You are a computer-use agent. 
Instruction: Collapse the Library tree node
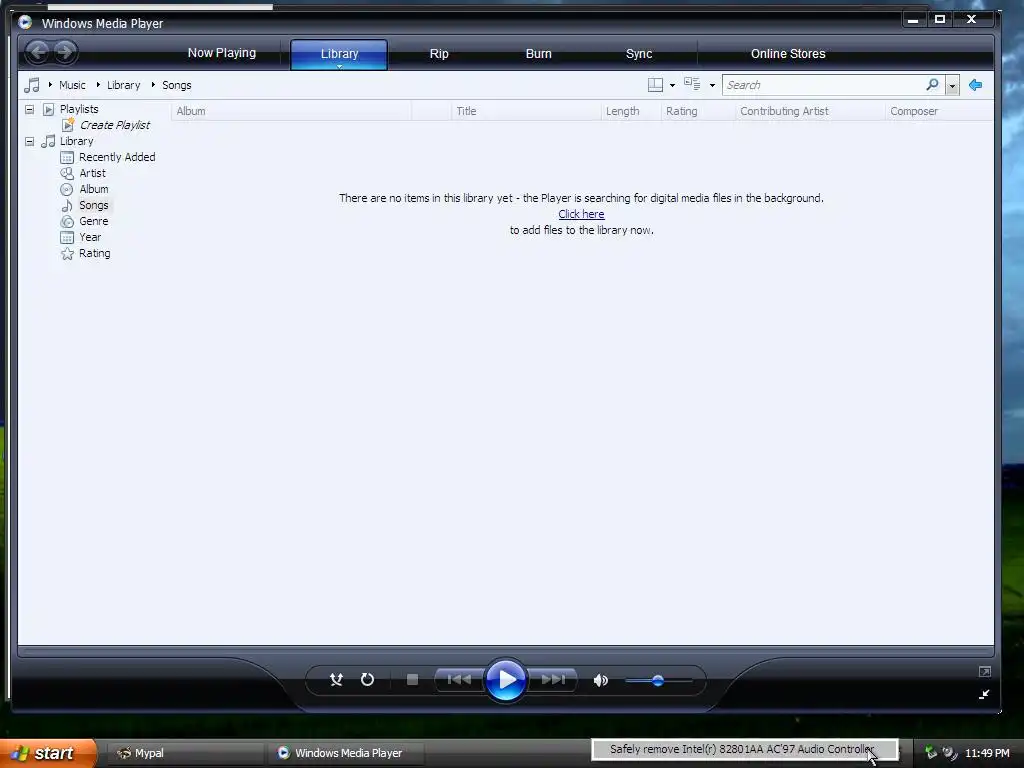tap(29, 141)
